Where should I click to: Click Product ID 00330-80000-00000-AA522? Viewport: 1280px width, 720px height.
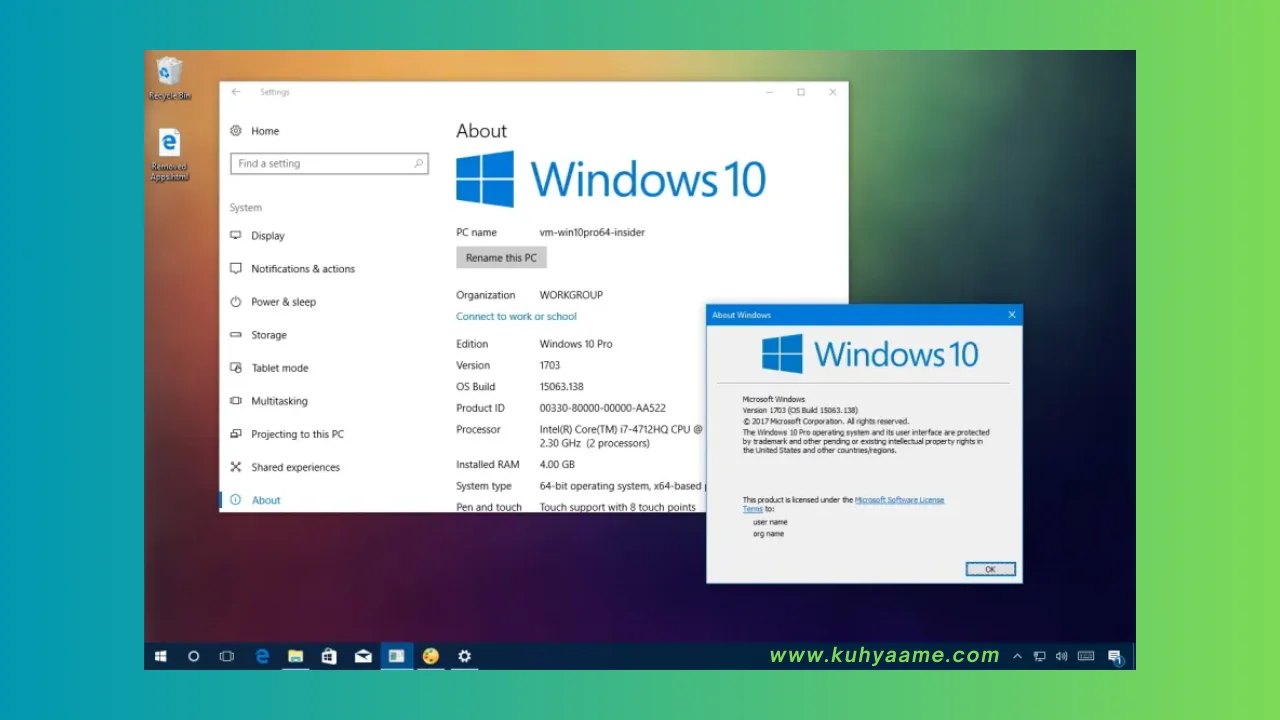coord(602,408)
